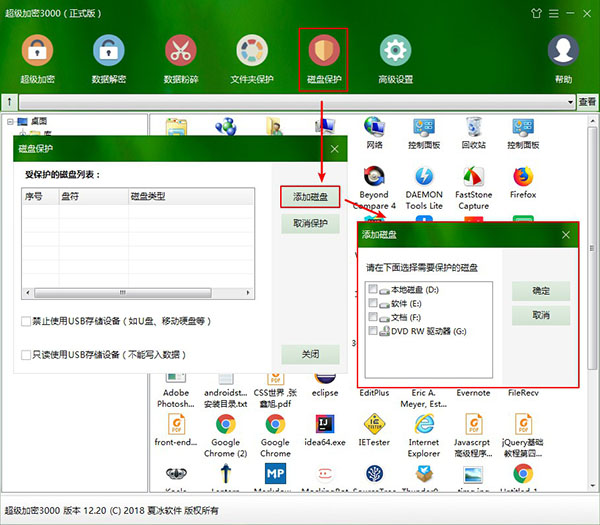Open the 超级加密 tool
The image size is (600, 525).
[x=37, y=59]
